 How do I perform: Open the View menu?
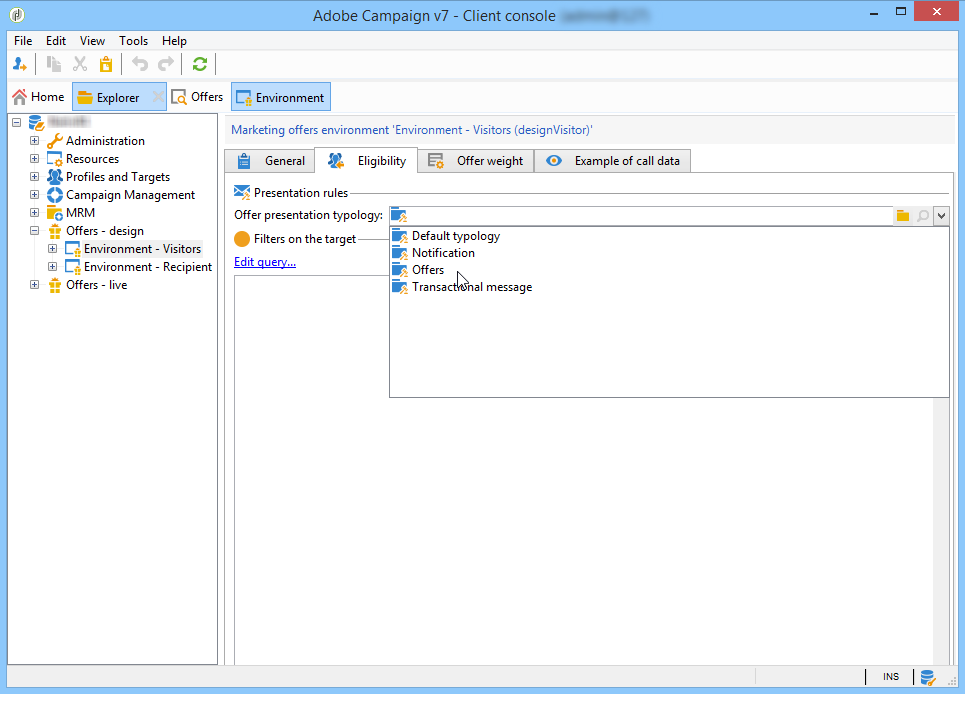(92, 41)
